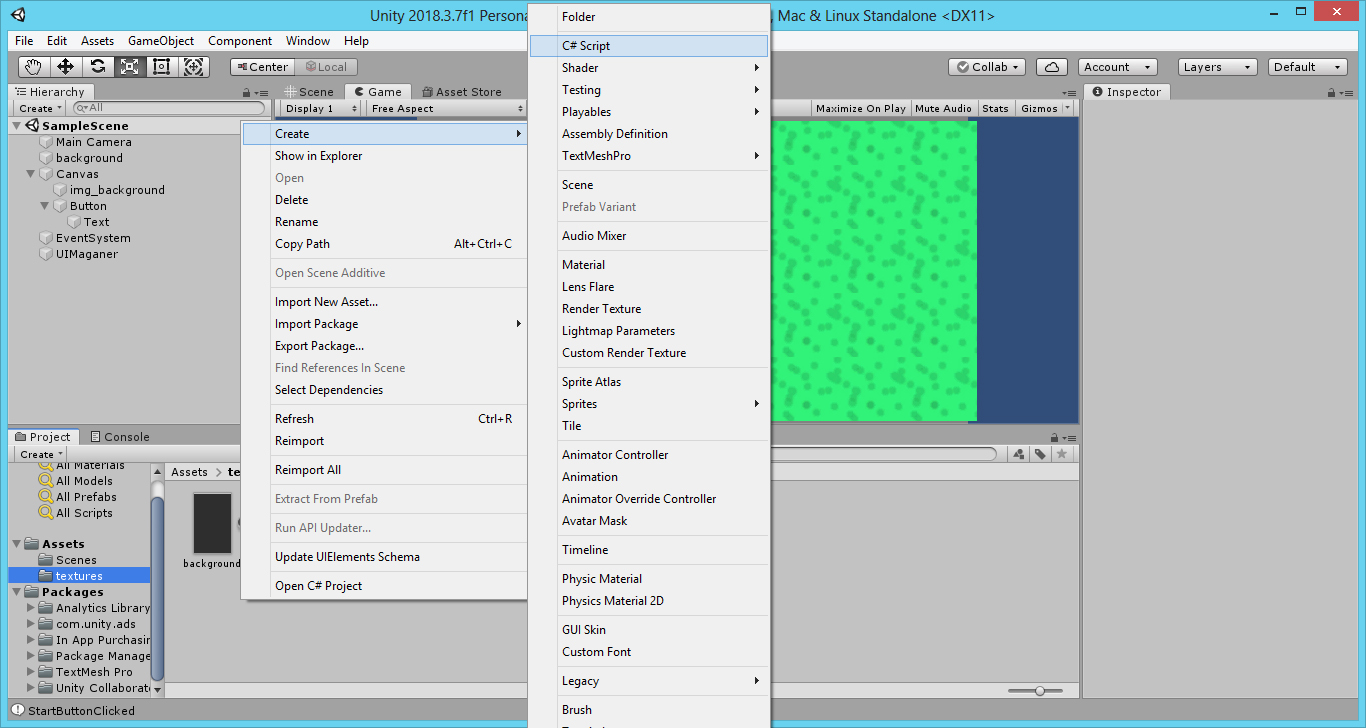This screenshot has width=1366, height=728.
Task: Open the Account dropdown
Action: click(x=1117, y=67)
